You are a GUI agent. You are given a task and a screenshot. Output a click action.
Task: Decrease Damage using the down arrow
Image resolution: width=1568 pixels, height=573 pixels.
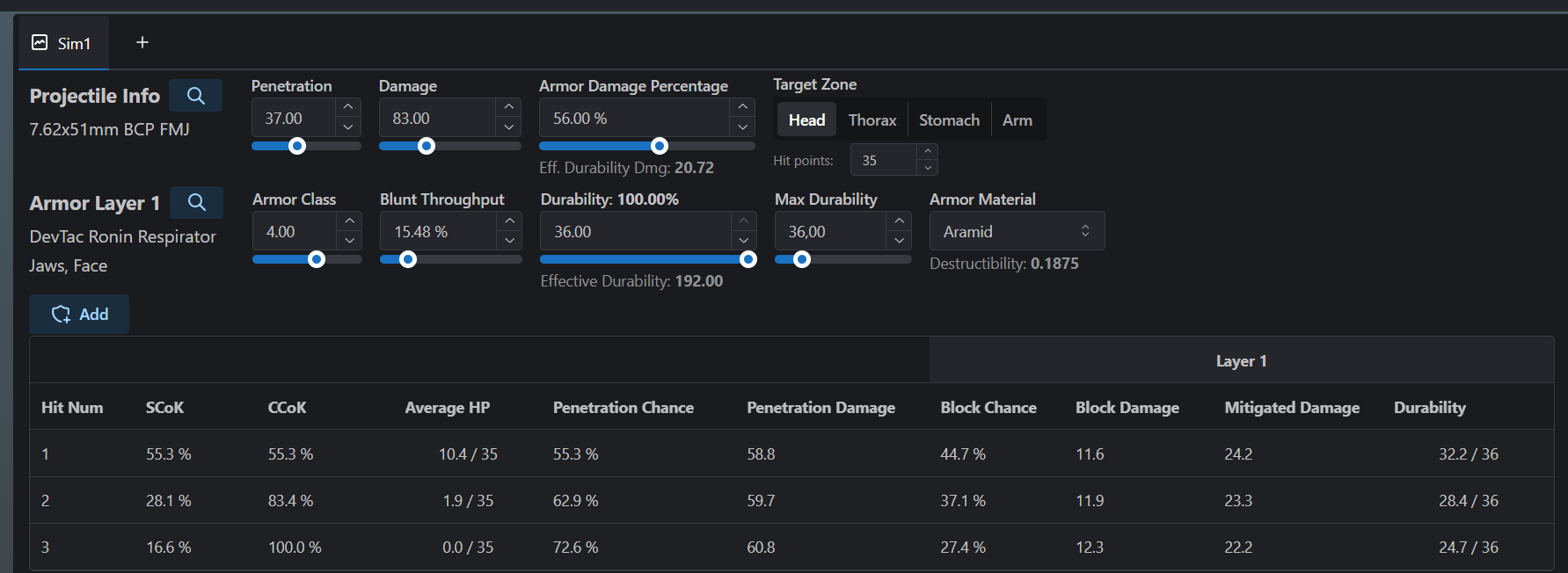coord(508,127)
